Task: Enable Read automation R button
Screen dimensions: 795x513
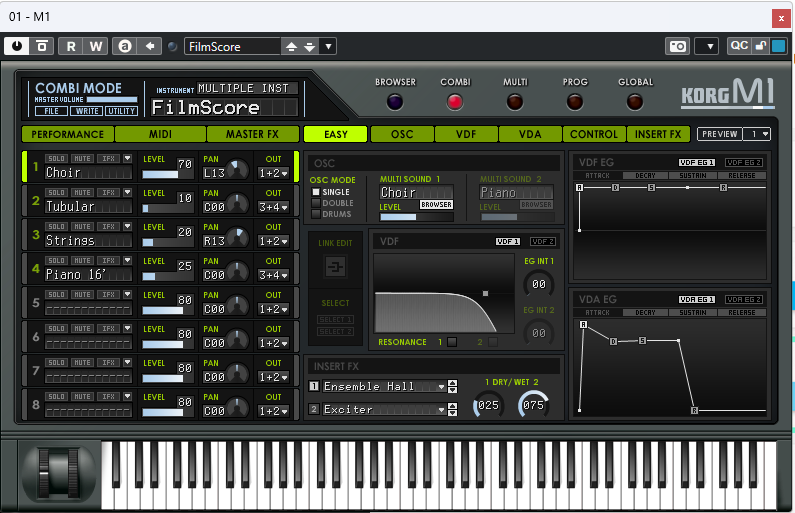Action: coord(71,46)
